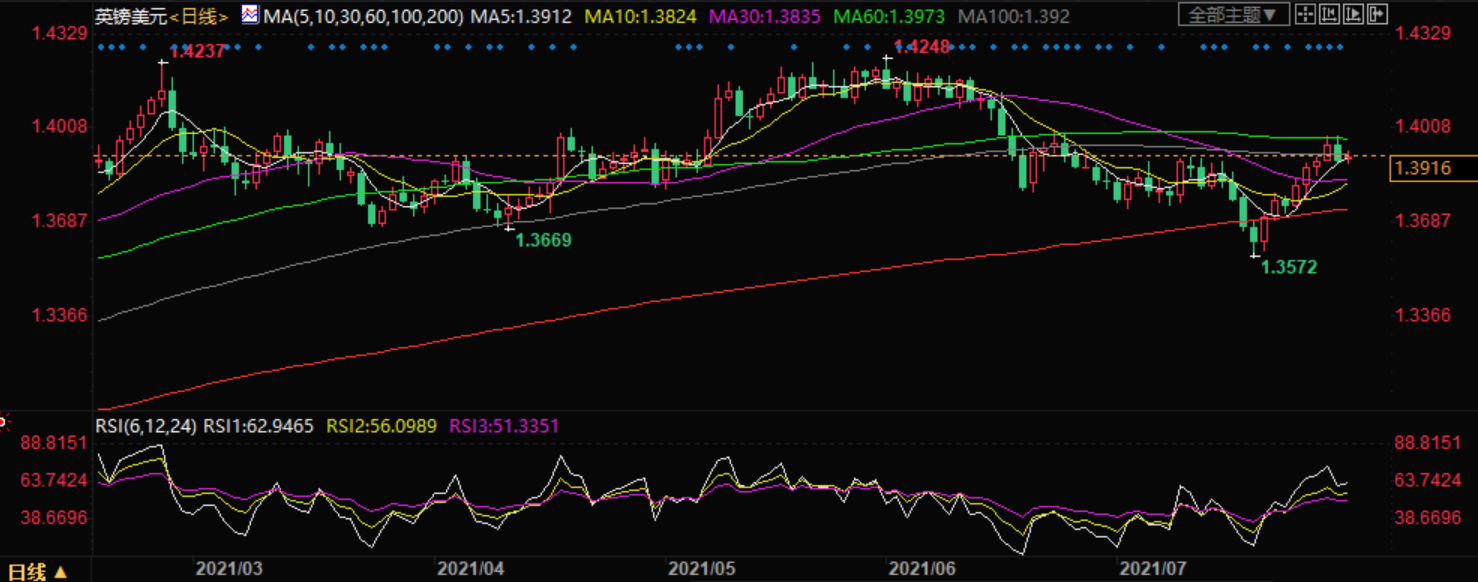Click the 1.3669 low price marker
The width and height of the screenshot is (1478, 582).
click(x=543, y=240)
